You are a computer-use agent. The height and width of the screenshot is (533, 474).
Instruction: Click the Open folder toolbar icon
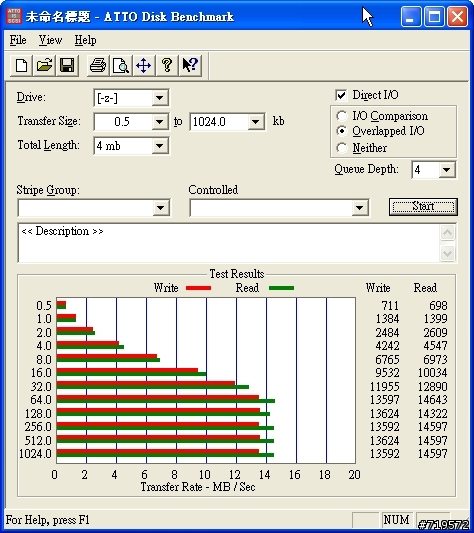[45, 65]
